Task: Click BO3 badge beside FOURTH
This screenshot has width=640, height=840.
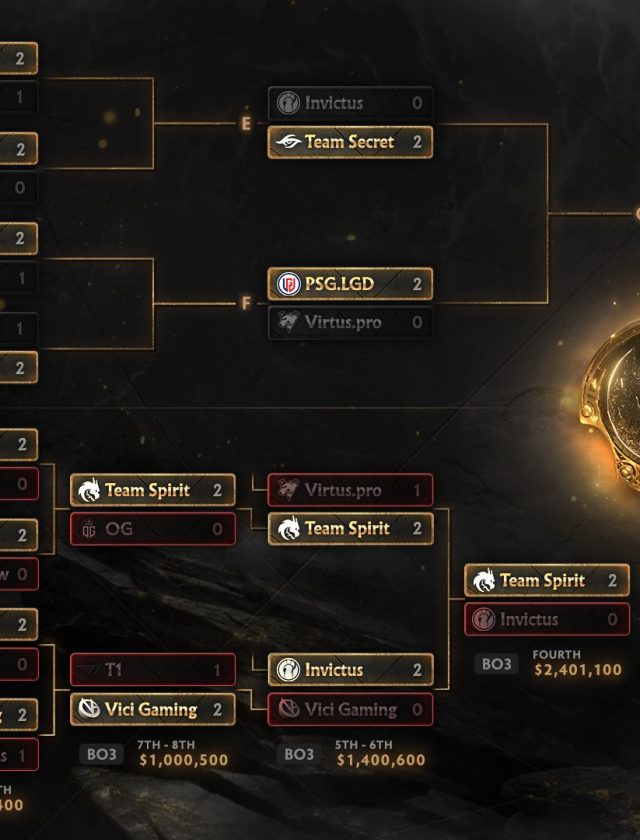Action: coord(496,664)
